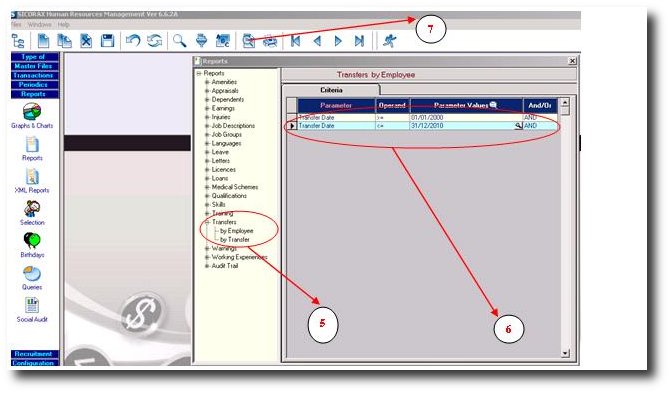
Task: Open the Queries sidebar icon
Action: tap(32, 273)
